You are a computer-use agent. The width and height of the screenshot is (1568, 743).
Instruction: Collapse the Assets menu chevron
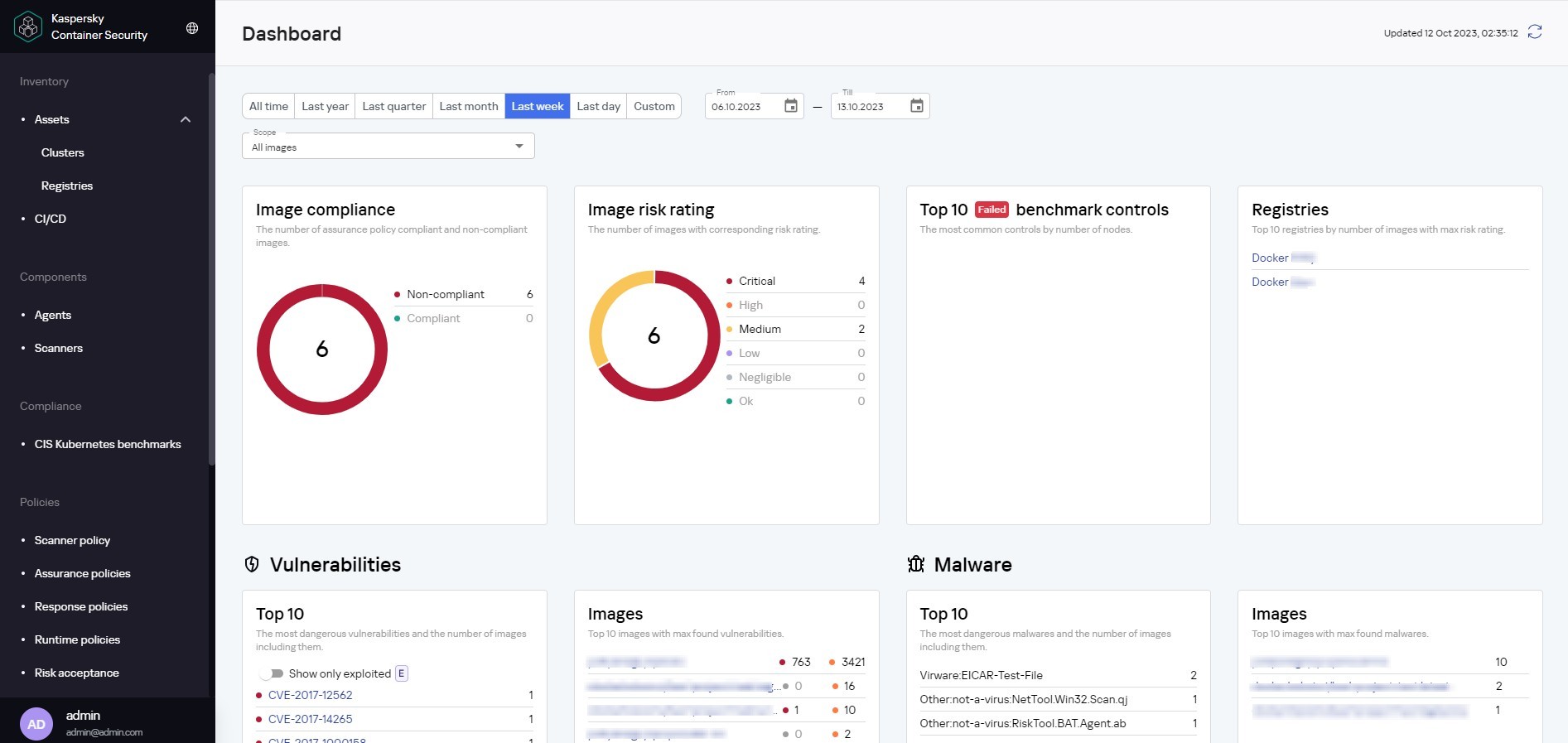pyautogui.click(x=186, y=119)
